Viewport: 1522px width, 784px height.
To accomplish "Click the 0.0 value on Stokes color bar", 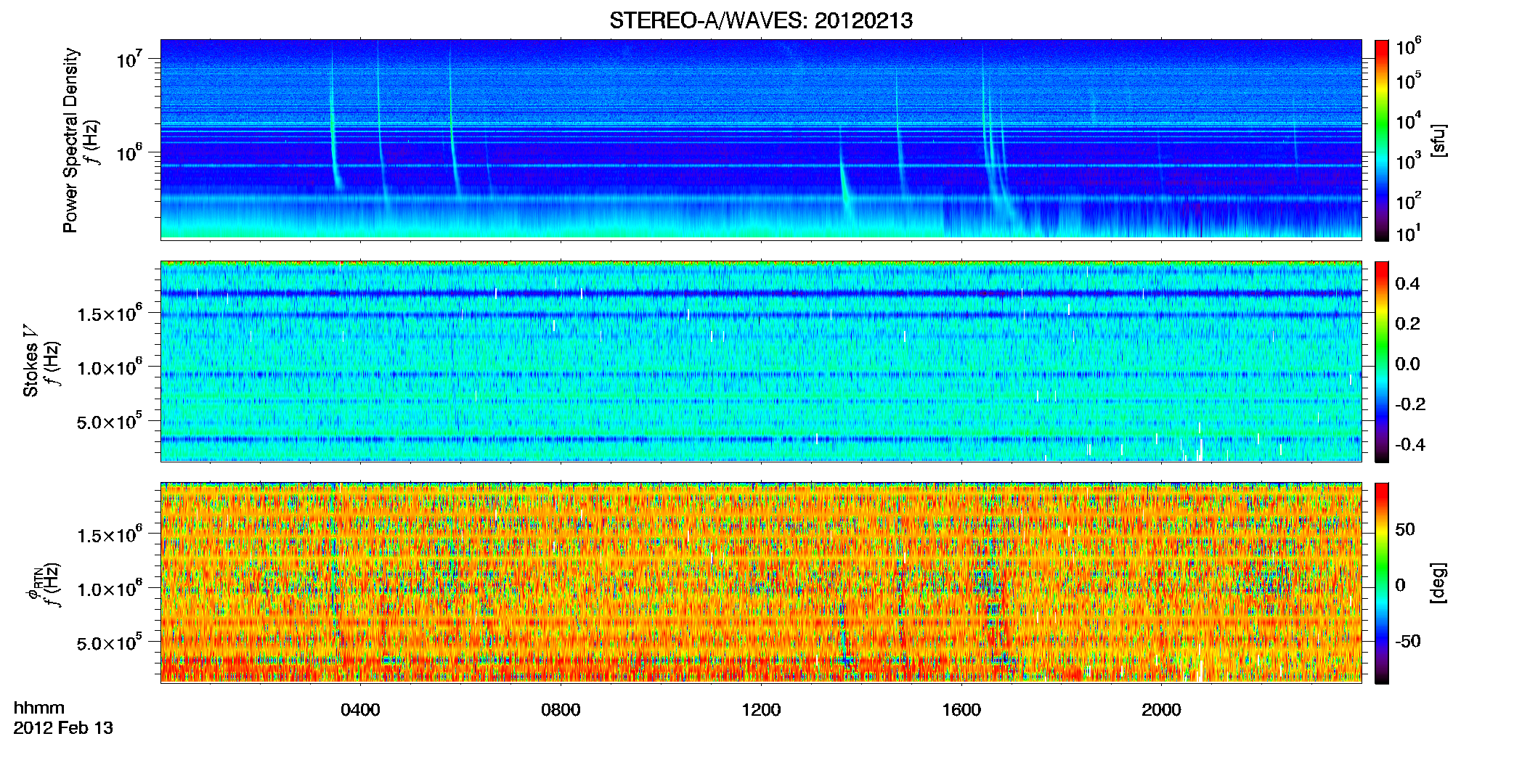I will (x=1407, y=364).
